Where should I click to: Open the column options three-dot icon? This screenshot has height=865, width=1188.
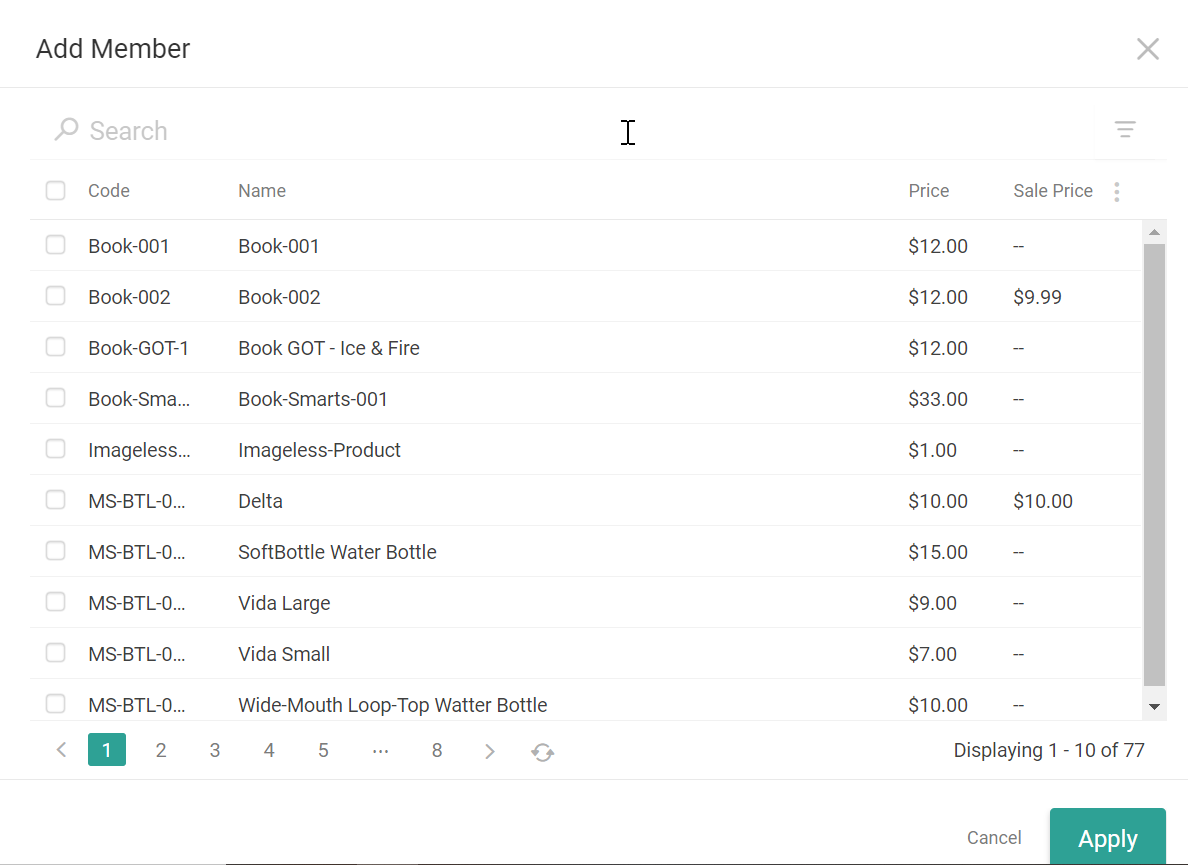click(1116, 191)
